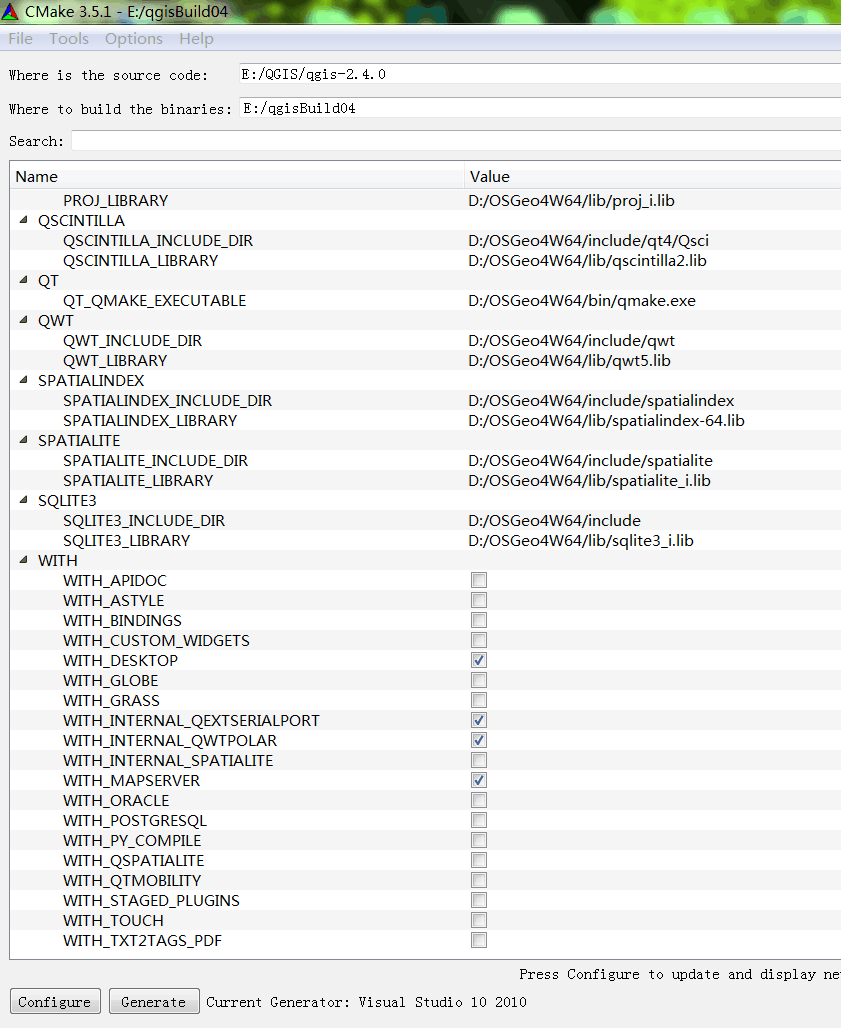Screen dimensions: 841x1028
Task: Enable WITH_STAGED_PLUGINS checkbox
Action: pos(479,900)
